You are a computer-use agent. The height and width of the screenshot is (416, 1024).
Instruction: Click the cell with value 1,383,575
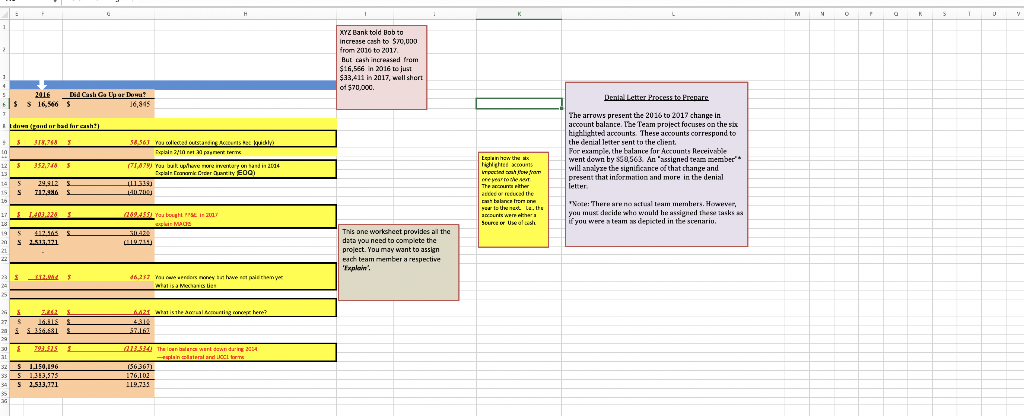[x=44, y=376]
